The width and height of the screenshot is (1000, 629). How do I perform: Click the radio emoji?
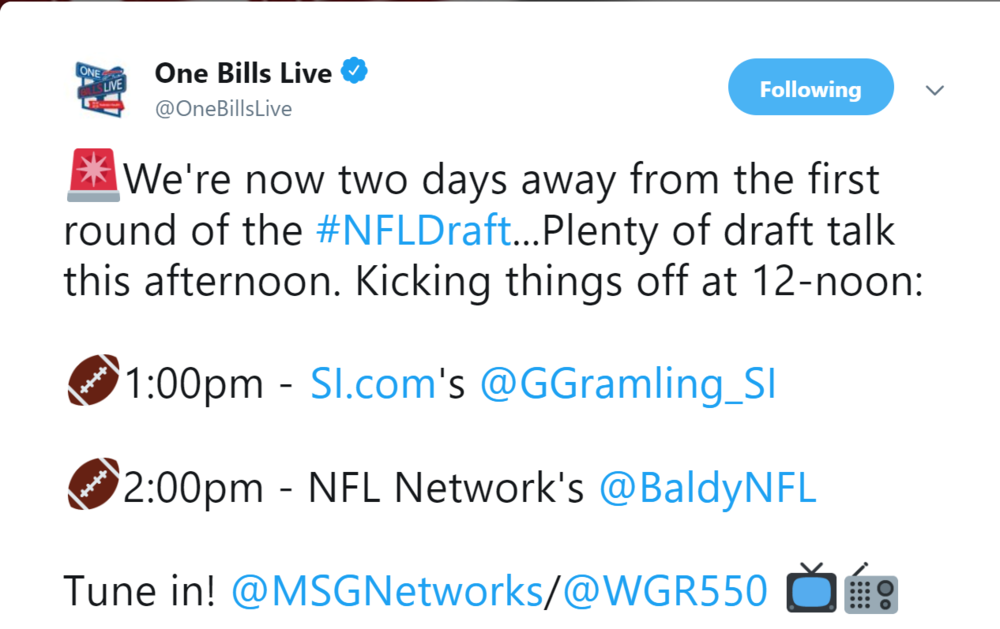pos(871,588)
